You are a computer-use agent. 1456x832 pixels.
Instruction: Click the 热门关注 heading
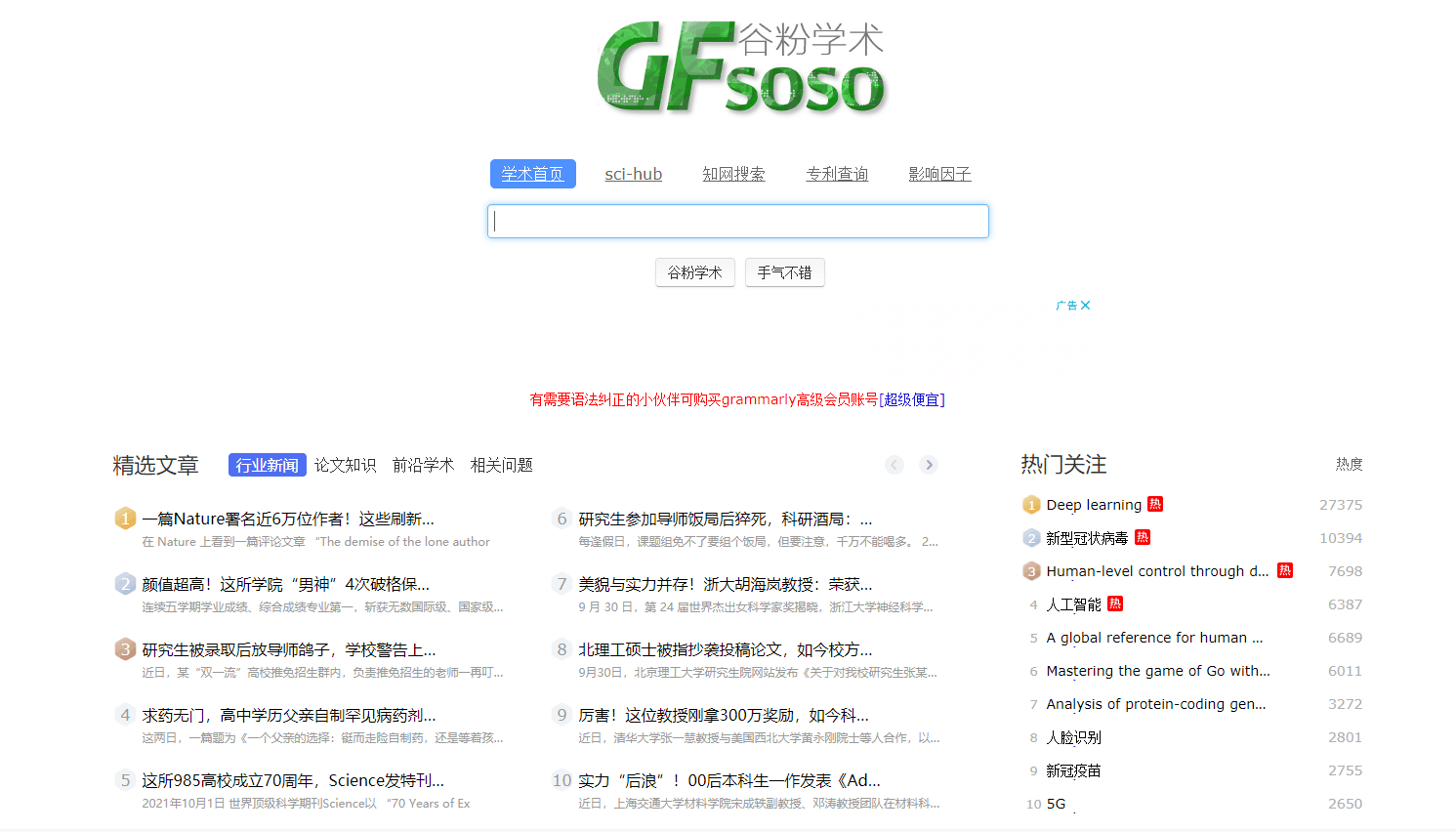1063,465
